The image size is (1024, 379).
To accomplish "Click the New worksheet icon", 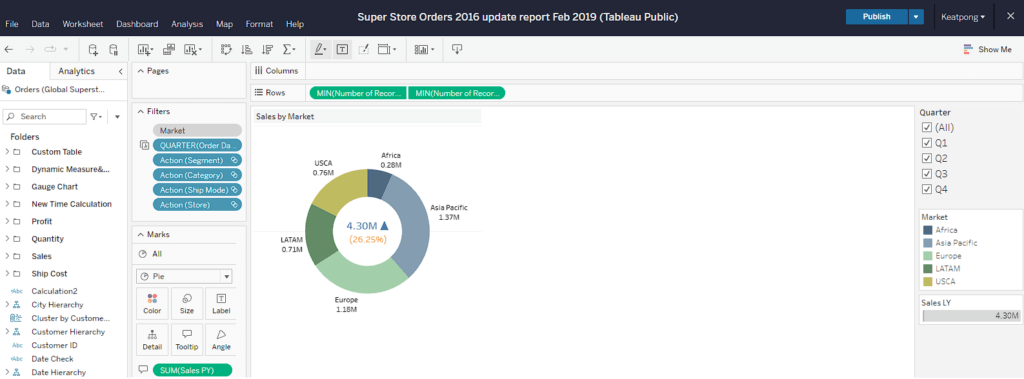I will [145, 50].
